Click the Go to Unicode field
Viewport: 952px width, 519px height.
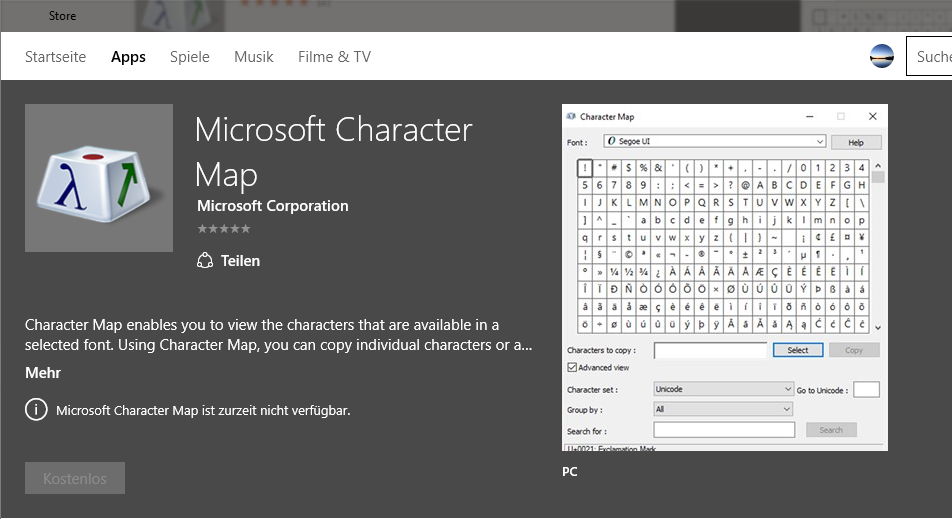pyautogui.click(x=866, y=390)
